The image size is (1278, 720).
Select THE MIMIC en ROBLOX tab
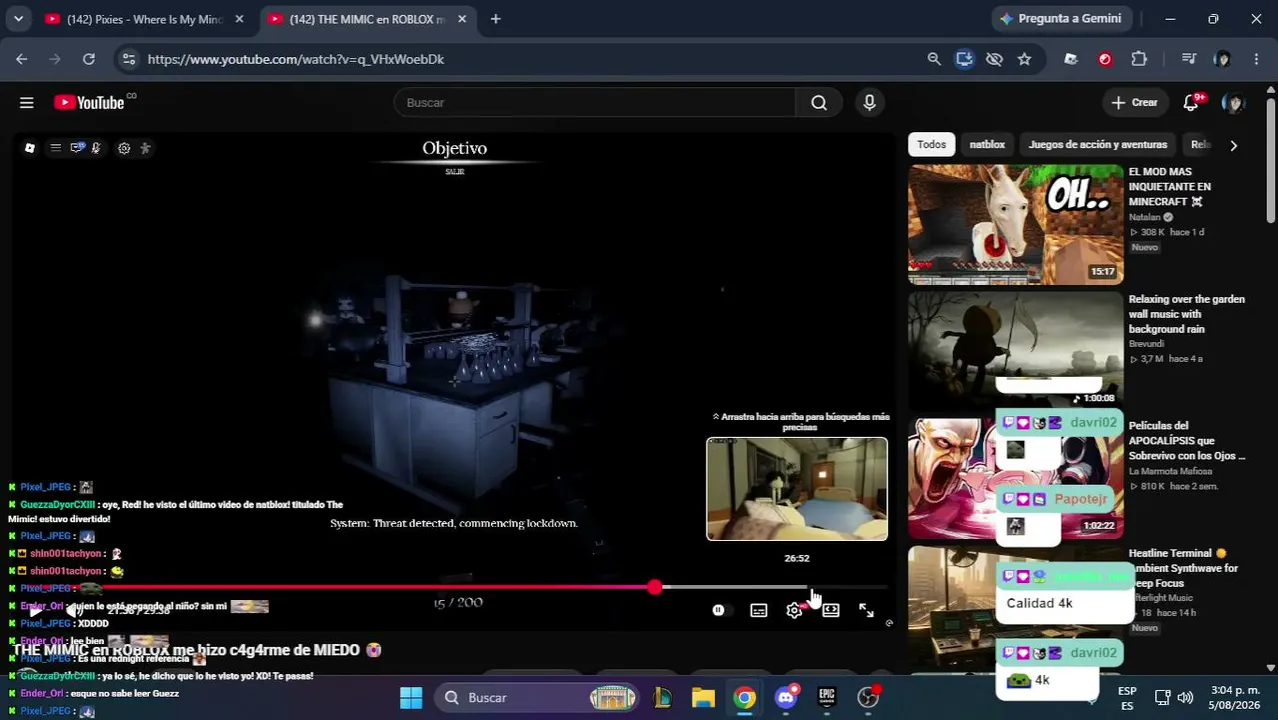[x=366, y=19]
